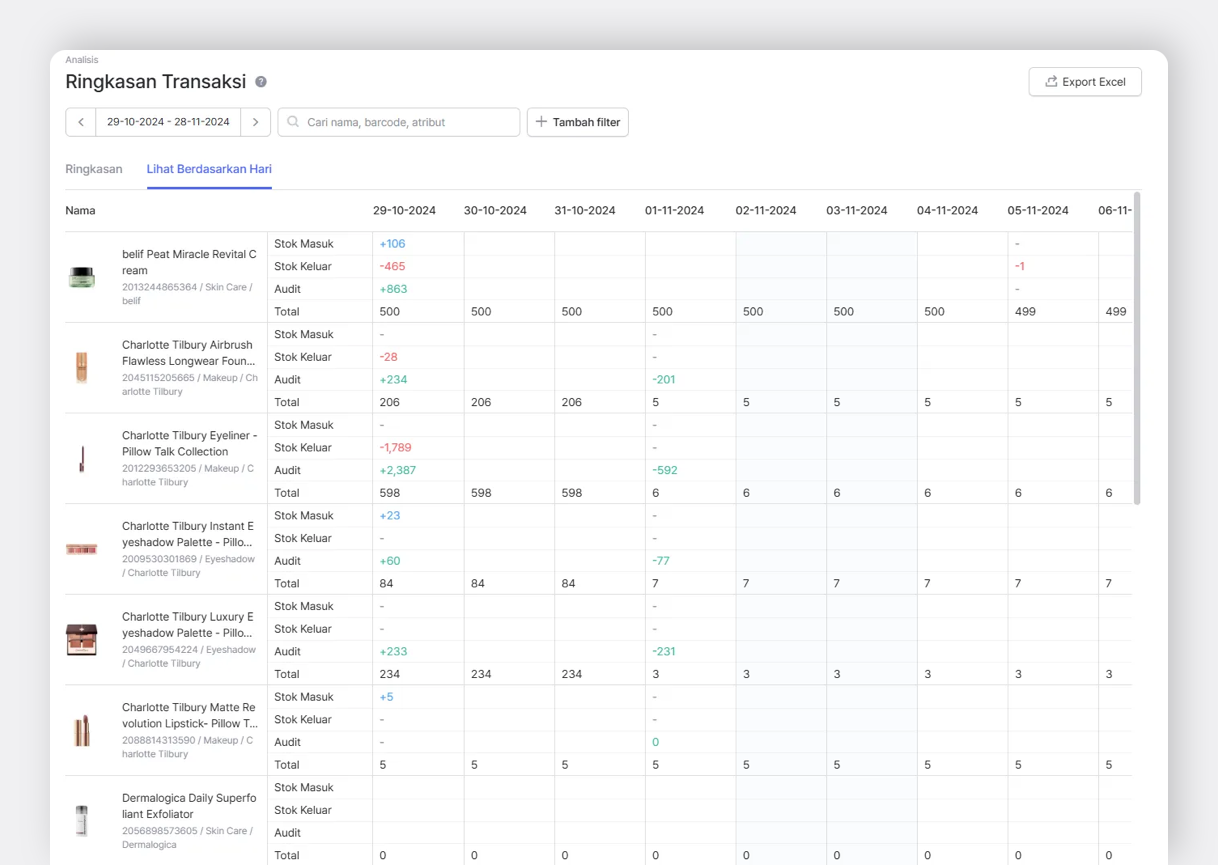
Task: Add a filter with Tambah filter
Action: point(578,122)
